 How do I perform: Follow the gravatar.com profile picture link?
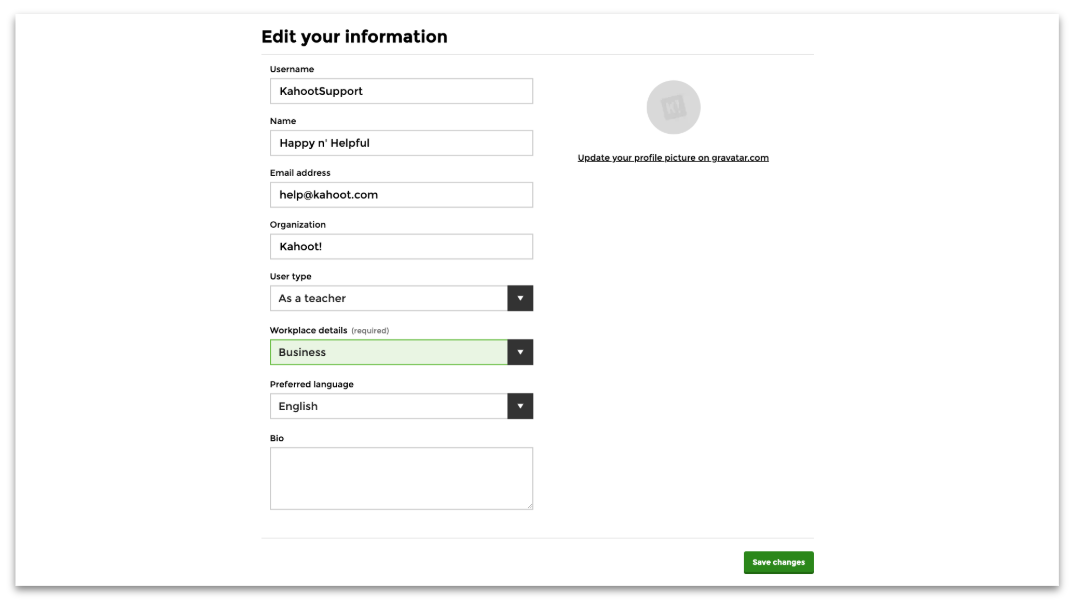673,158
